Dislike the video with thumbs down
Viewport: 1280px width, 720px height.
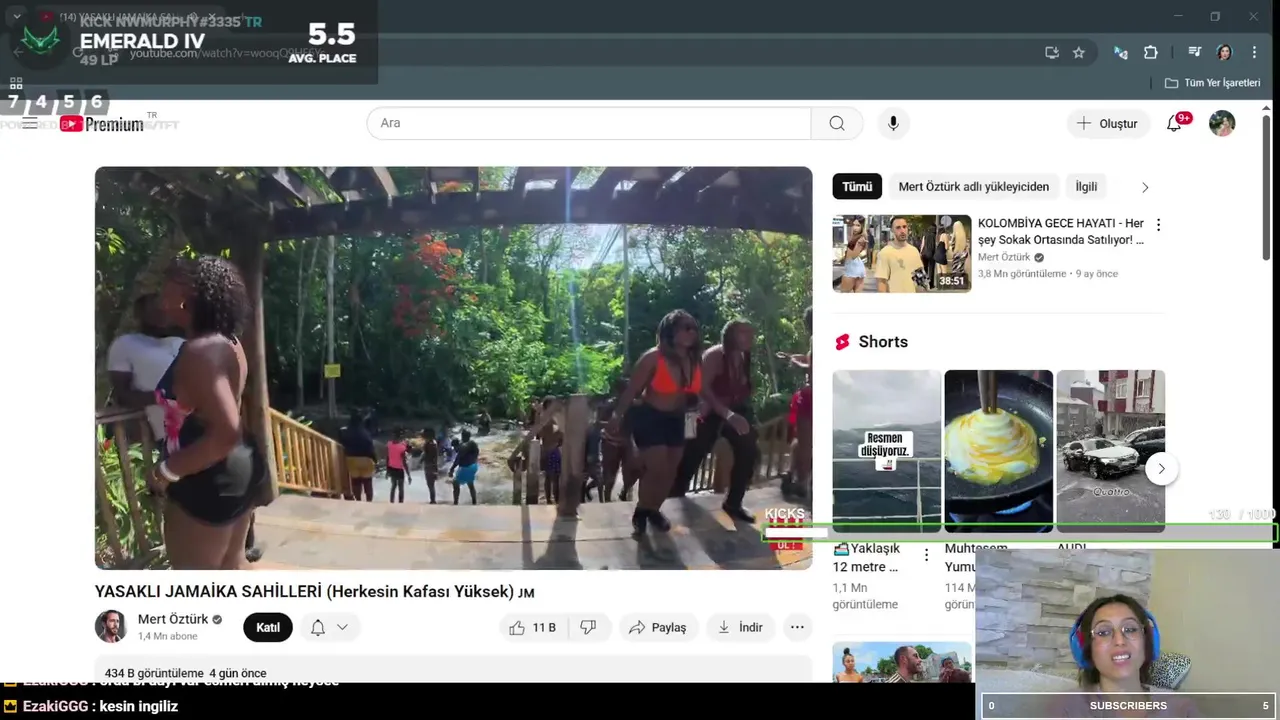[x=588, y=627]
